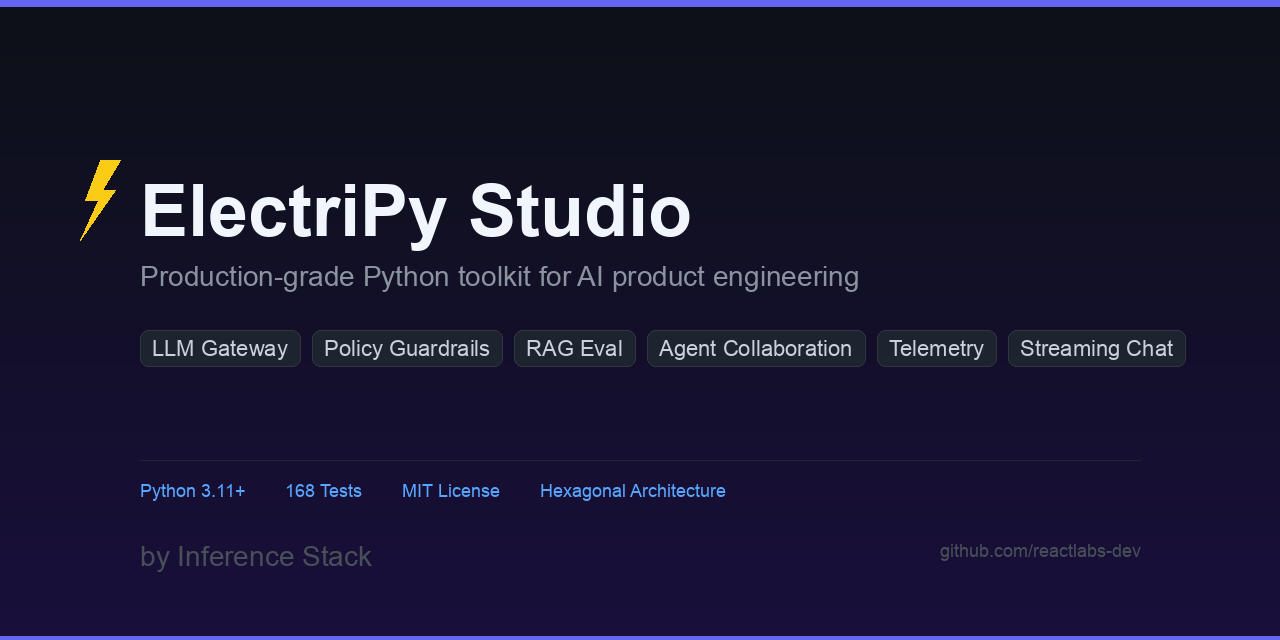Open the Python 3.11+ link
The image size is (1280, 640).
tap(192, 491)
